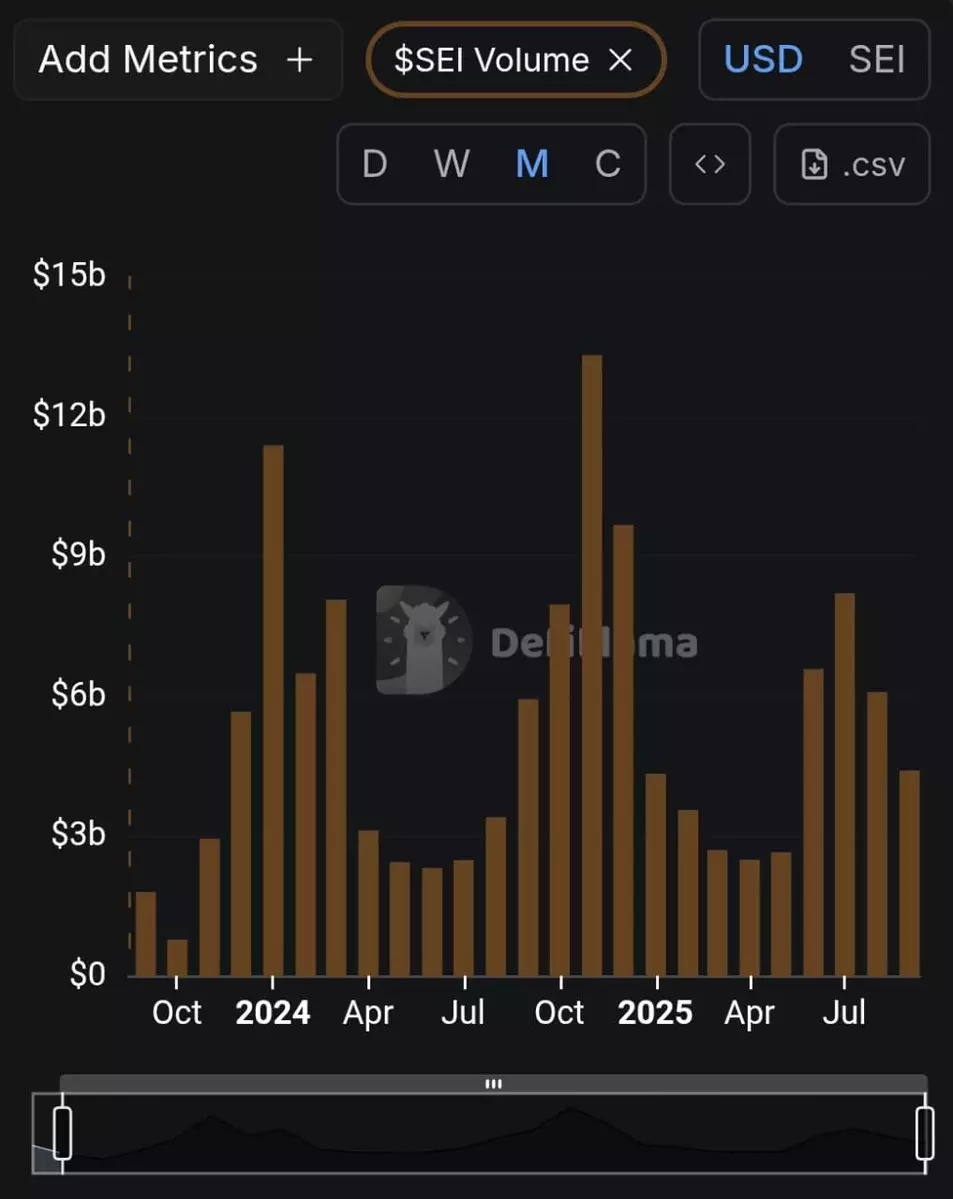Select the daily (D) interval
This screenshot has height=1199, width=953.
374,164
